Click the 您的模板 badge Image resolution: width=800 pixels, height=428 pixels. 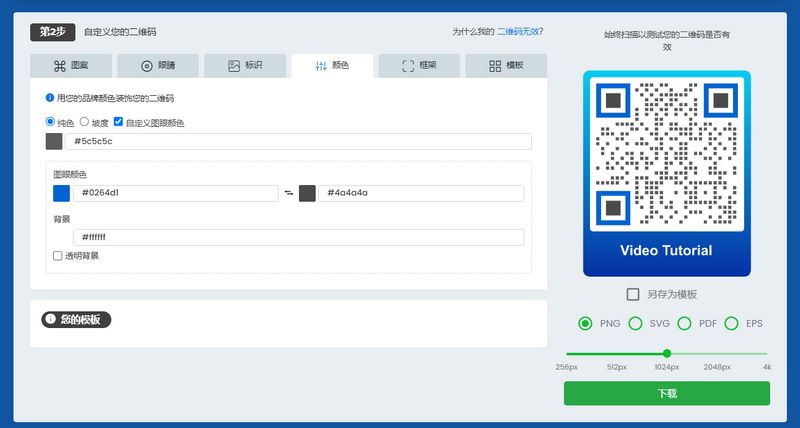[x=76, y=319]
